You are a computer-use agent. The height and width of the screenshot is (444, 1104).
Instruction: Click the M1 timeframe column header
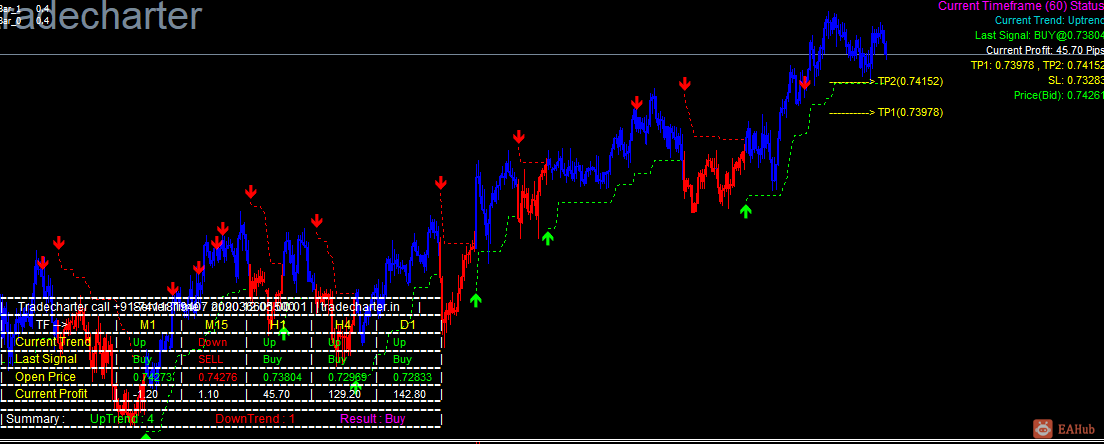pyautogui.click(x=148, y=325)
